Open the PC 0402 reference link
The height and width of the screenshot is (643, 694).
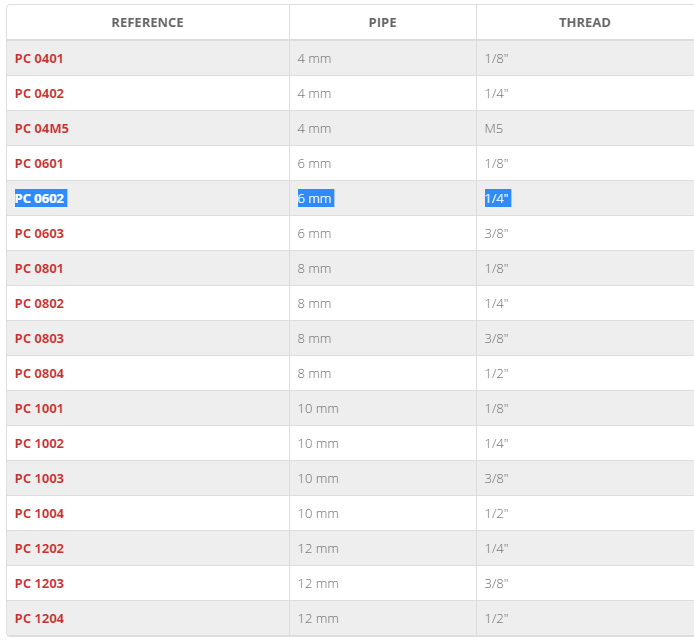(x=39, y=93)
